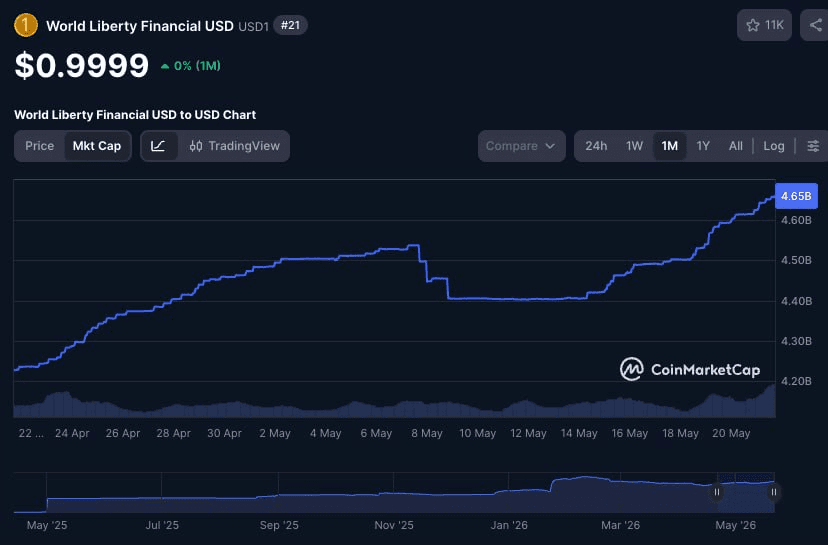Image resolution: width=828 pixels, height=545 pixels.
Task: Expand the Compare dropdown
Action: tap(521, 146)
